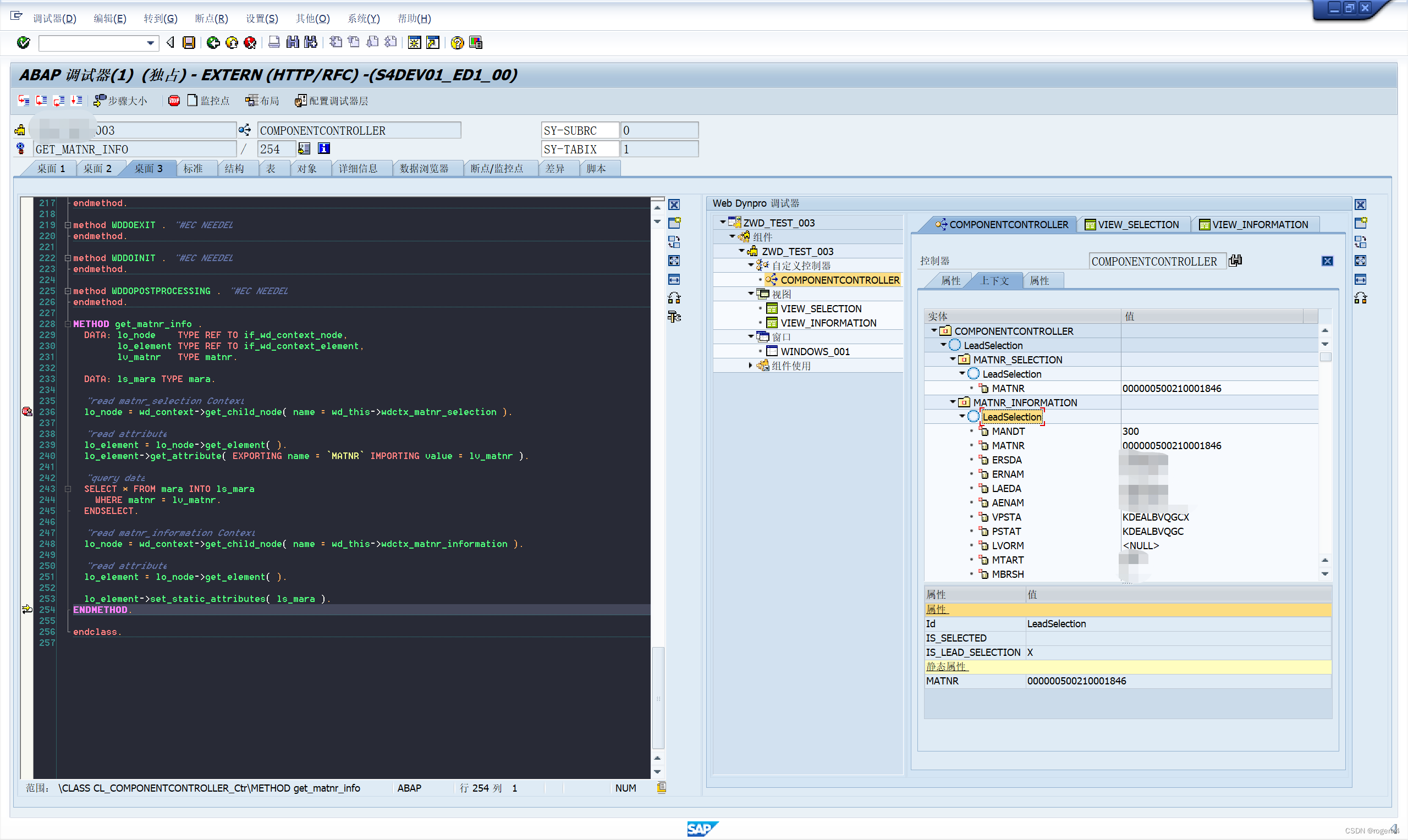Click the red STOP breakpoint icon

174,101
